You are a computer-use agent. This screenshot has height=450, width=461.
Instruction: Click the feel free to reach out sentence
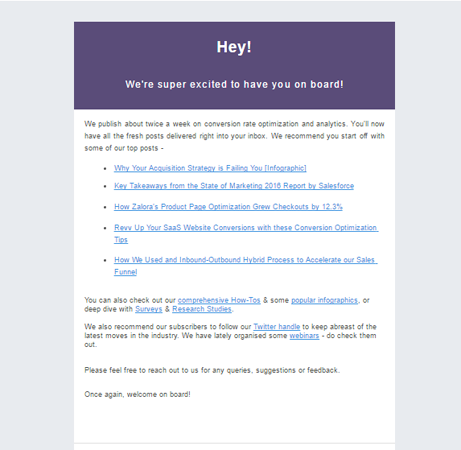point(212,370)
